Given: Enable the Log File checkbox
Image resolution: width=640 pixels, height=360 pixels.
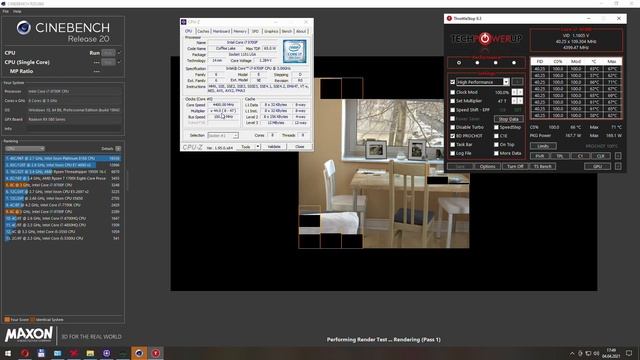Looking at the screenshot, I should [x=452, y=153].
